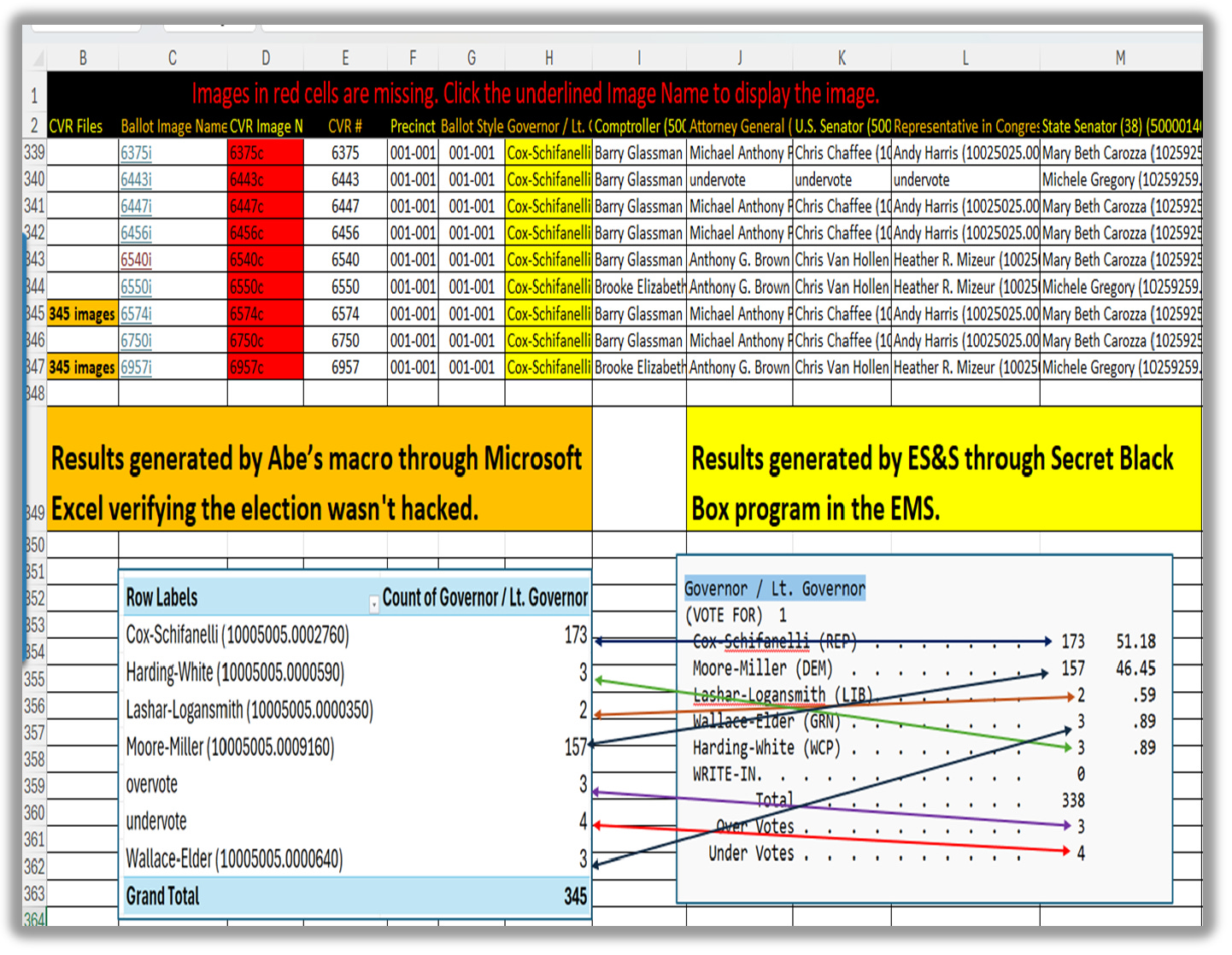The image size is (1232, 955).
Task: Select row header 340
Action: (x=35, y=179)
